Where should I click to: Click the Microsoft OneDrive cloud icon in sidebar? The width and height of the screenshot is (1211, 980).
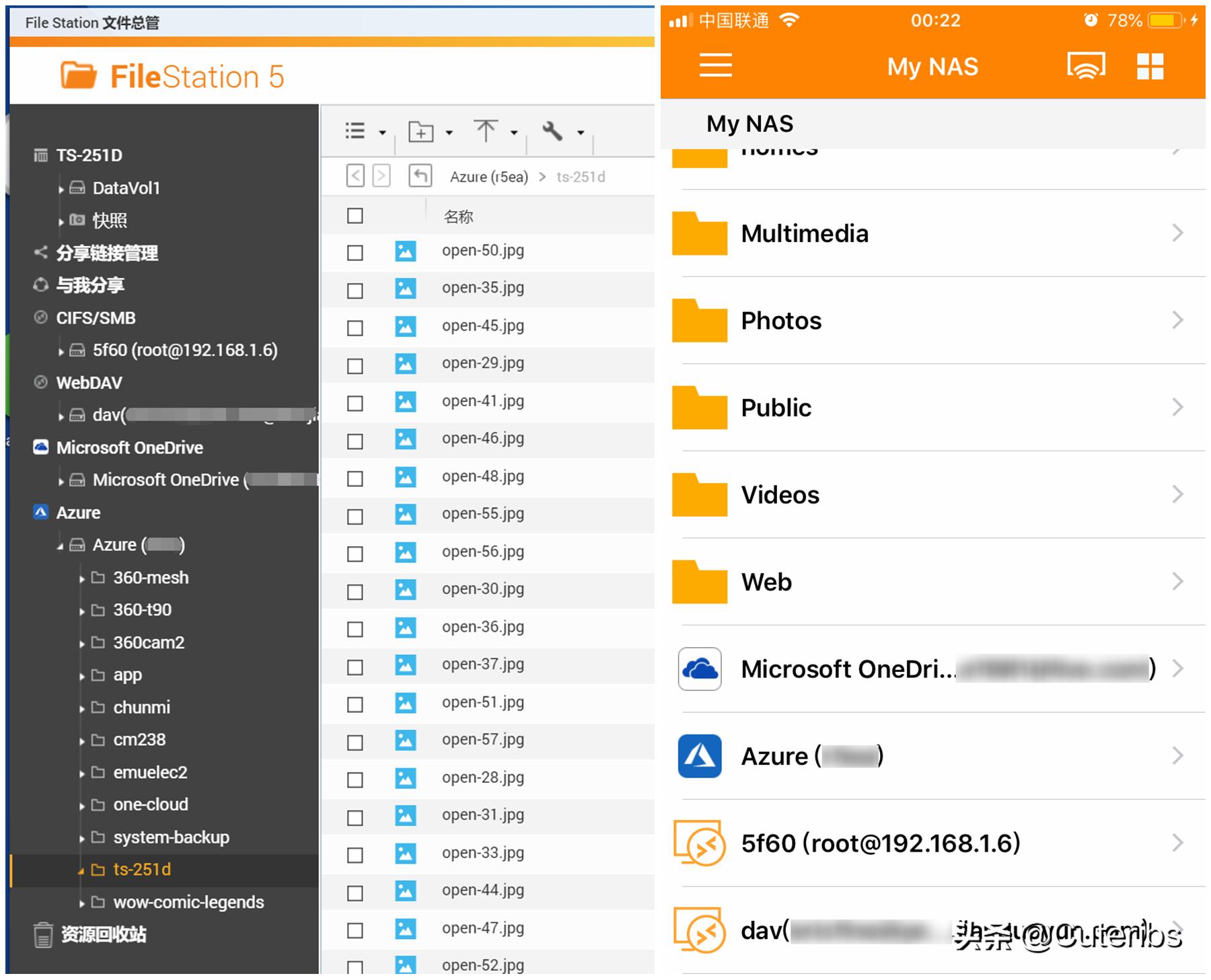(40, 447)
